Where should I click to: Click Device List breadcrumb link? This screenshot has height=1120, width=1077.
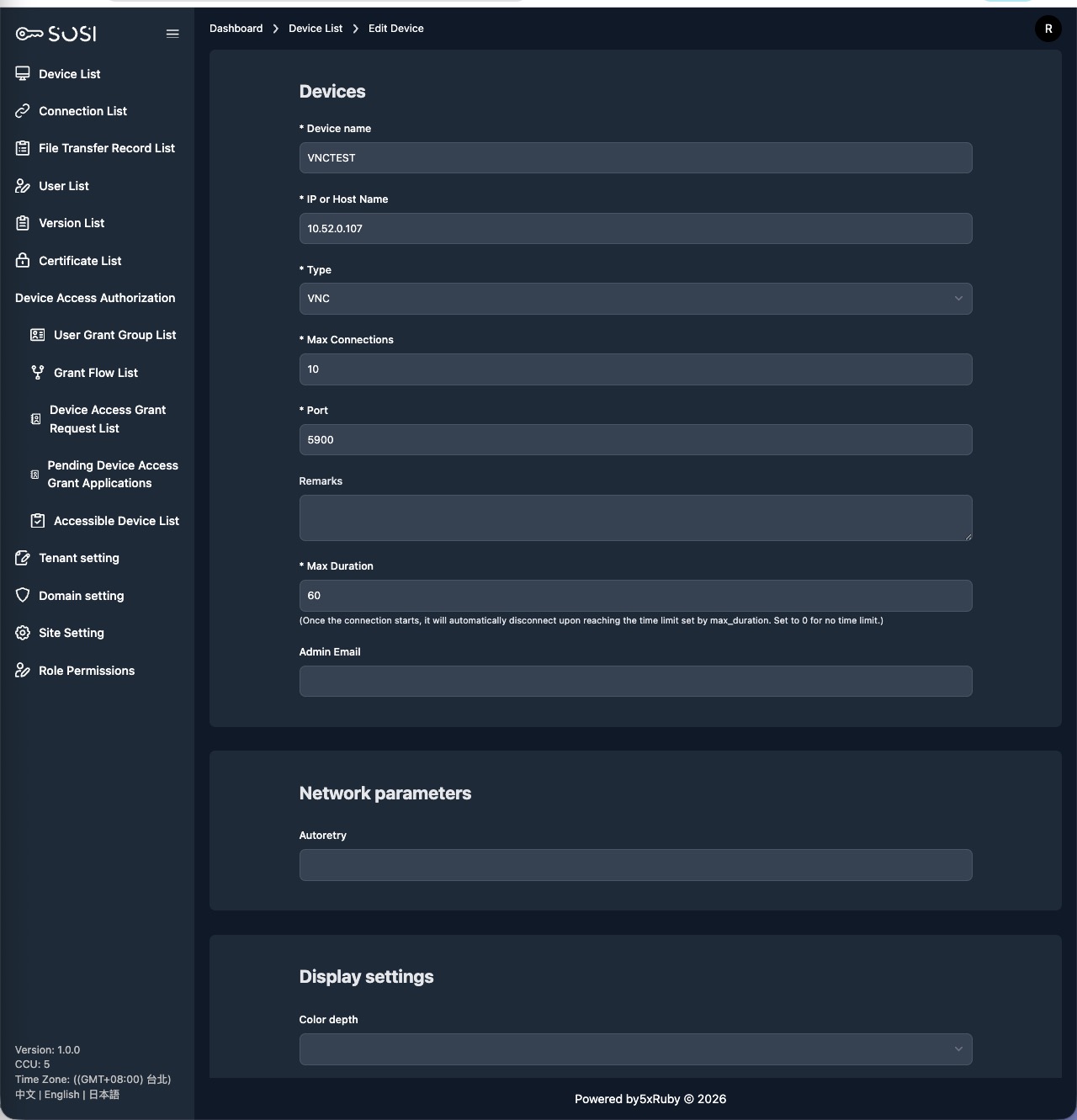(x=316, y=29)
